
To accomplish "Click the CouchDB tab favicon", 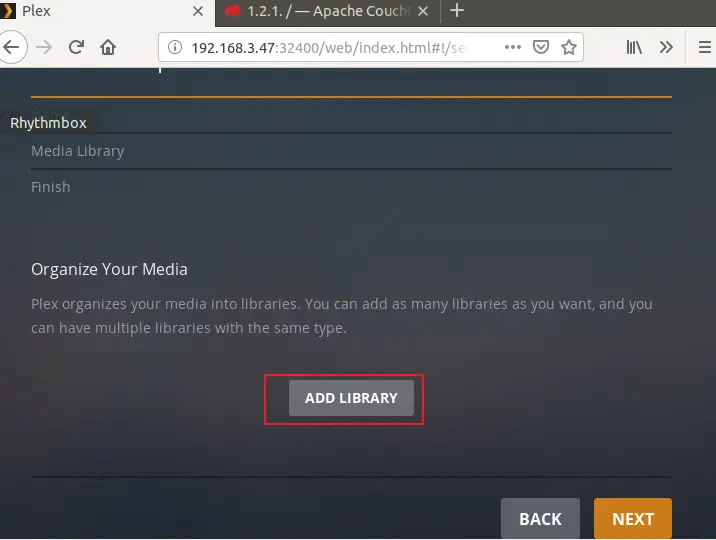I will pos(233,10).
